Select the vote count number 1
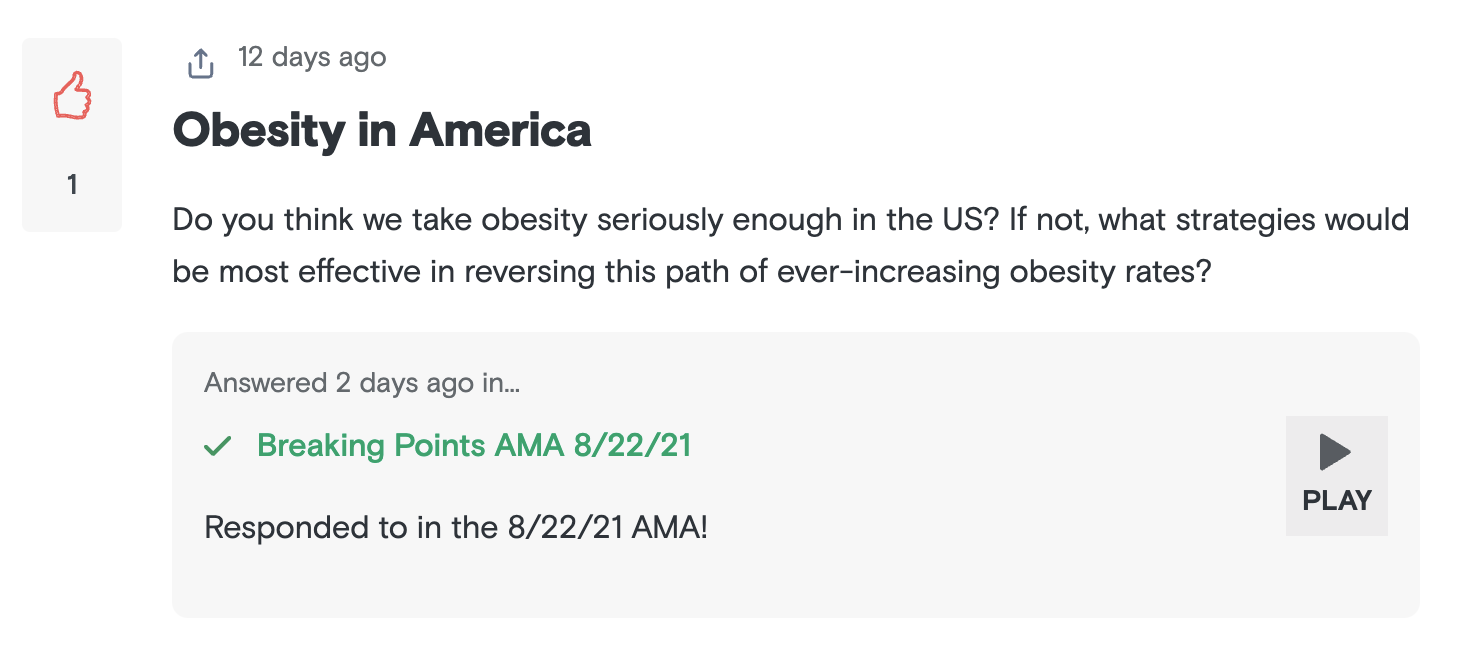 [x=72, y=185]
